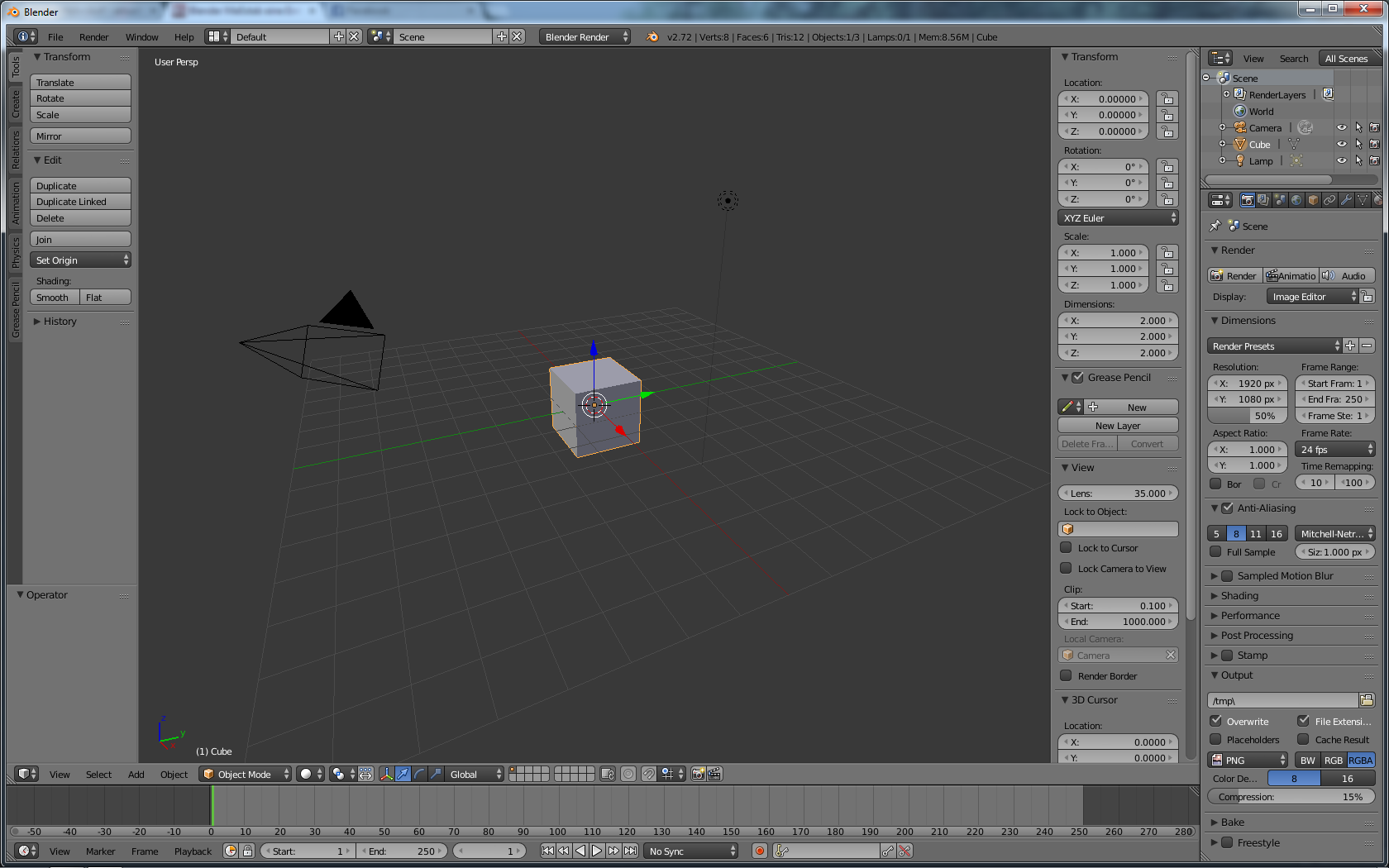Click the timeline auto-keyframe record button

[x=760, y=851]
